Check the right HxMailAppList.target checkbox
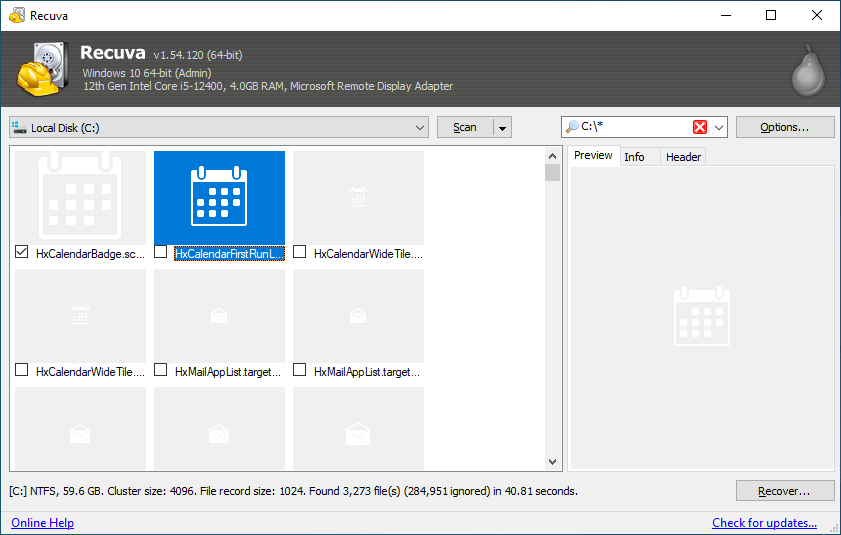Screen dimensions: 841x535 [299, 370]
